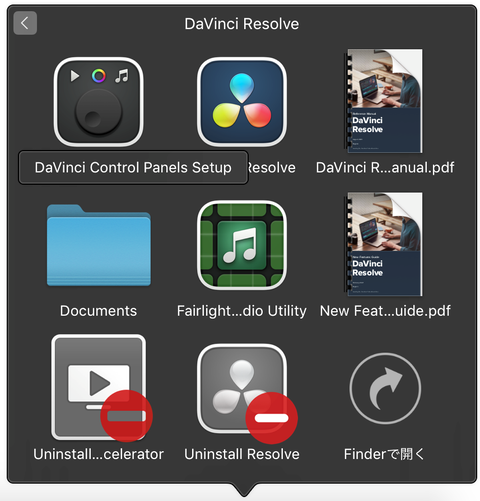480x501 pixels.
Task: Launch the DaVinci Resolve app icon
Action: coord(242,102)
